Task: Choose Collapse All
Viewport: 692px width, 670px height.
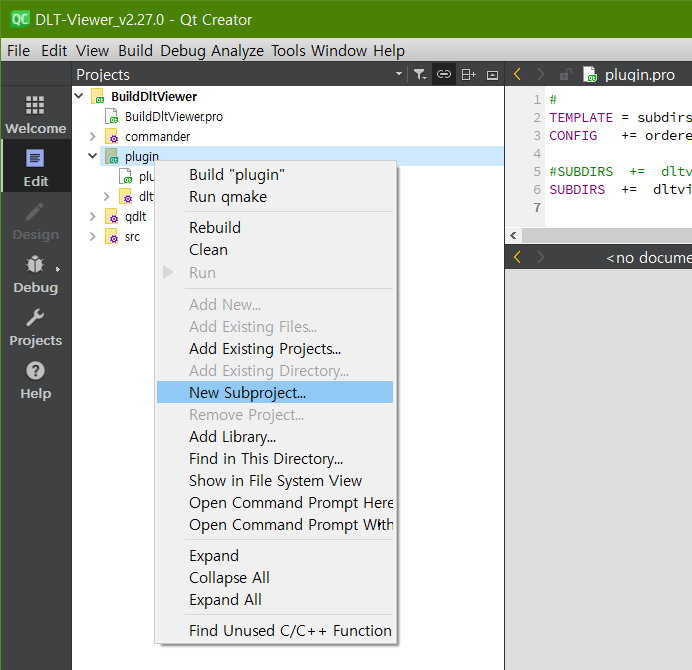Action: coord(275,578)
